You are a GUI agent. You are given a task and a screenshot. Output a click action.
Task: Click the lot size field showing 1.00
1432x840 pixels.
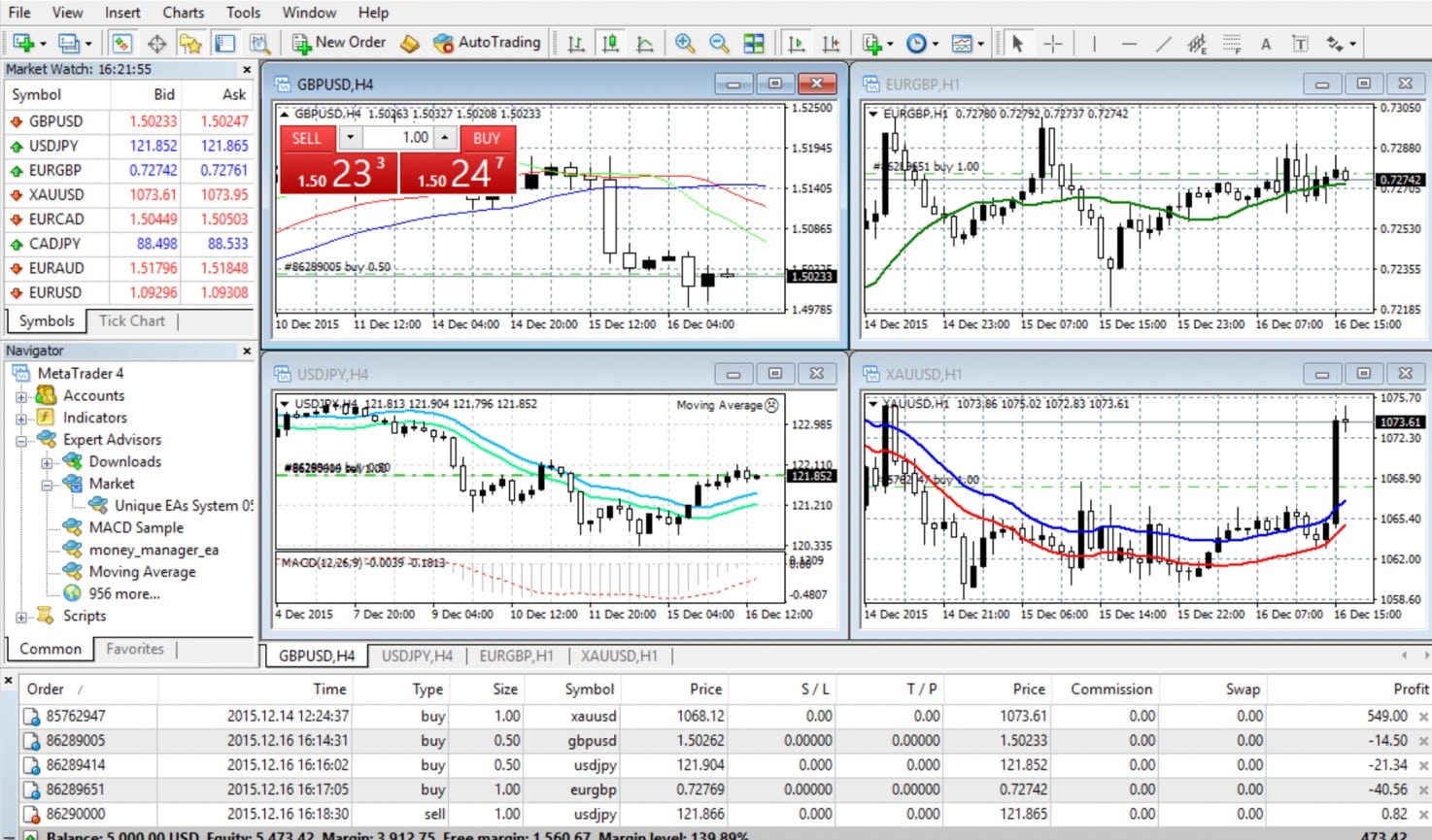[398, 138]
